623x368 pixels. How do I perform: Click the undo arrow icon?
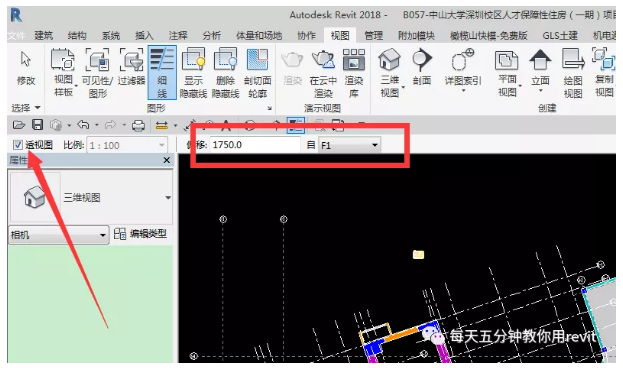(x=83, y=125)
